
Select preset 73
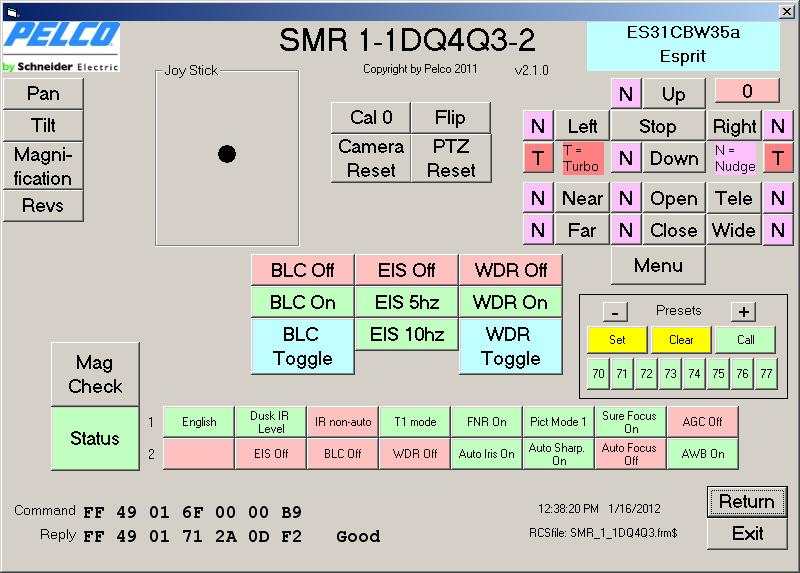(670, 374)
